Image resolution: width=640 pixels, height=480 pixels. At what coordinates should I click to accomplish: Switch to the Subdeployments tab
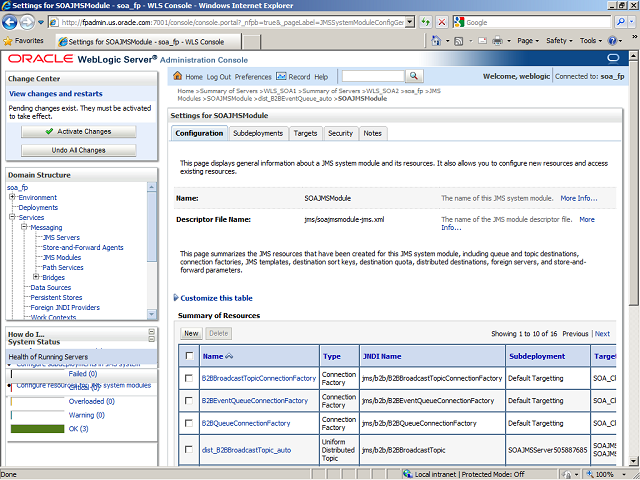[257, 133]
